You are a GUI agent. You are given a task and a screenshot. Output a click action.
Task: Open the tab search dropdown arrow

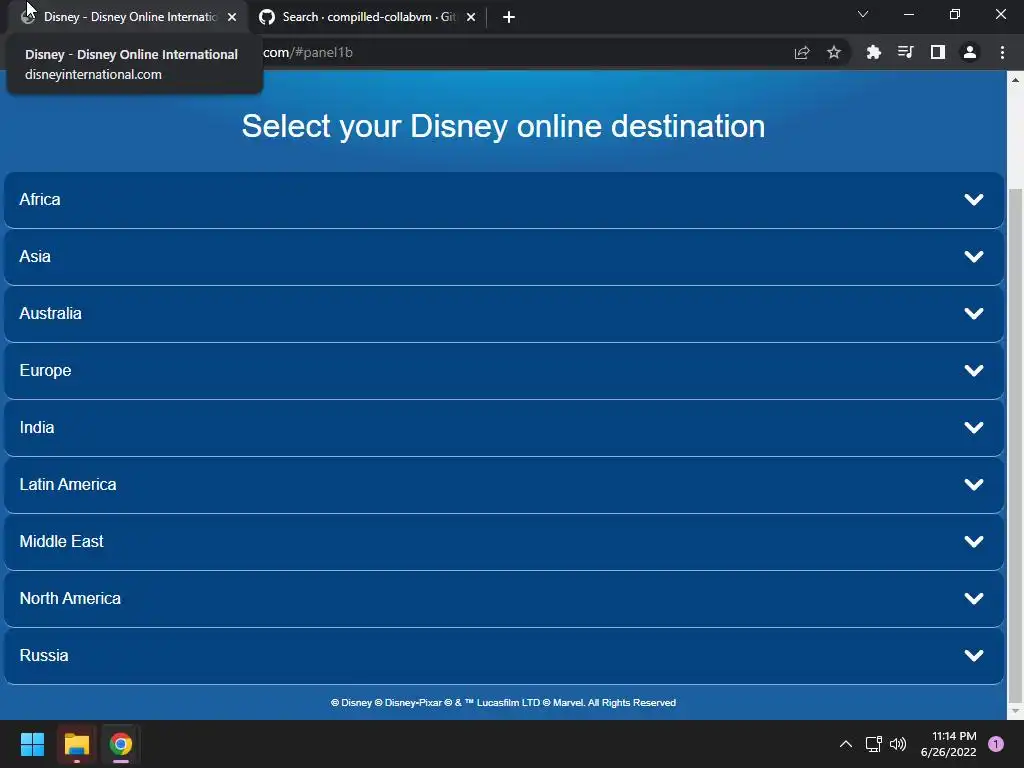[863, 14]
